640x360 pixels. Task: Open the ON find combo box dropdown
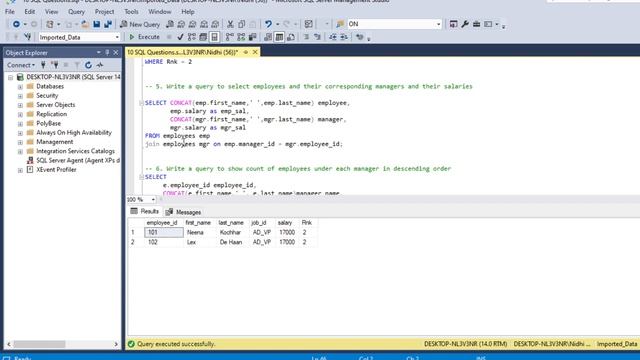(438, 24)
